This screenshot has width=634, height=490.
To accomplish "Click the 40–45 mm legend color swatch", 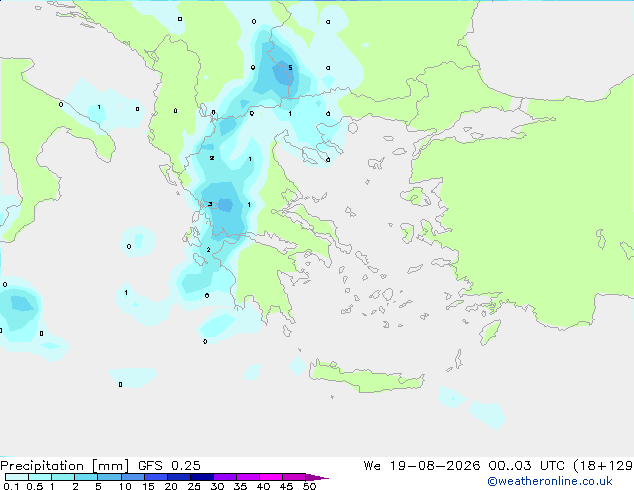I will [x=271, y=477].
